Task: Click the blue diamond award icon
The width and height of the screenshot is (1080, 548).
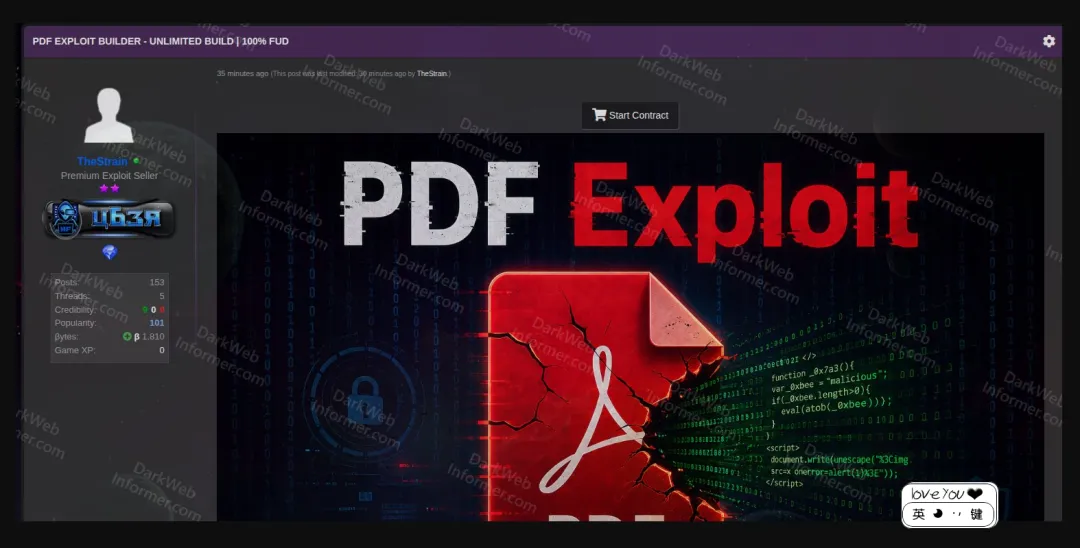Action: (110, 253)
